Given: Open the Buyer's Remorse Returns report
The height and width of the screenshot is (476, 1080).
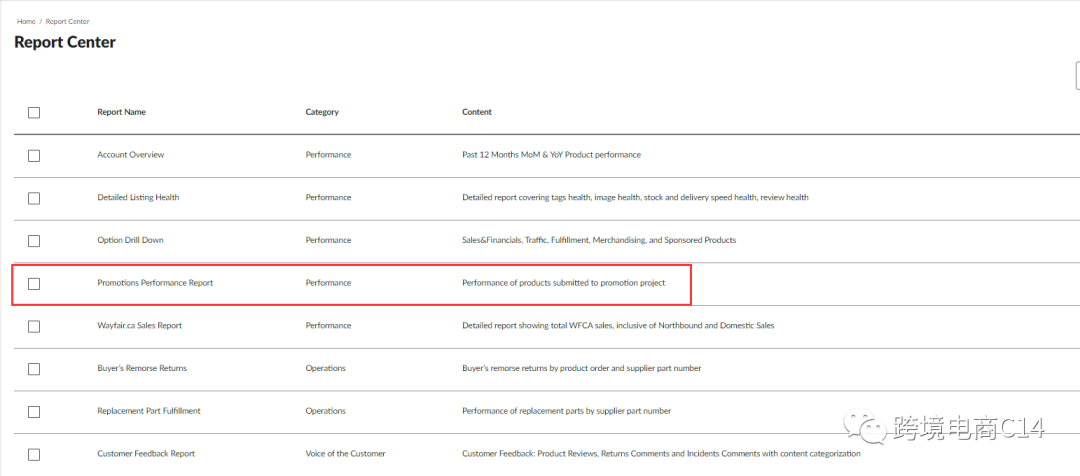Looking at the screenshot, I should click(142, 368).
